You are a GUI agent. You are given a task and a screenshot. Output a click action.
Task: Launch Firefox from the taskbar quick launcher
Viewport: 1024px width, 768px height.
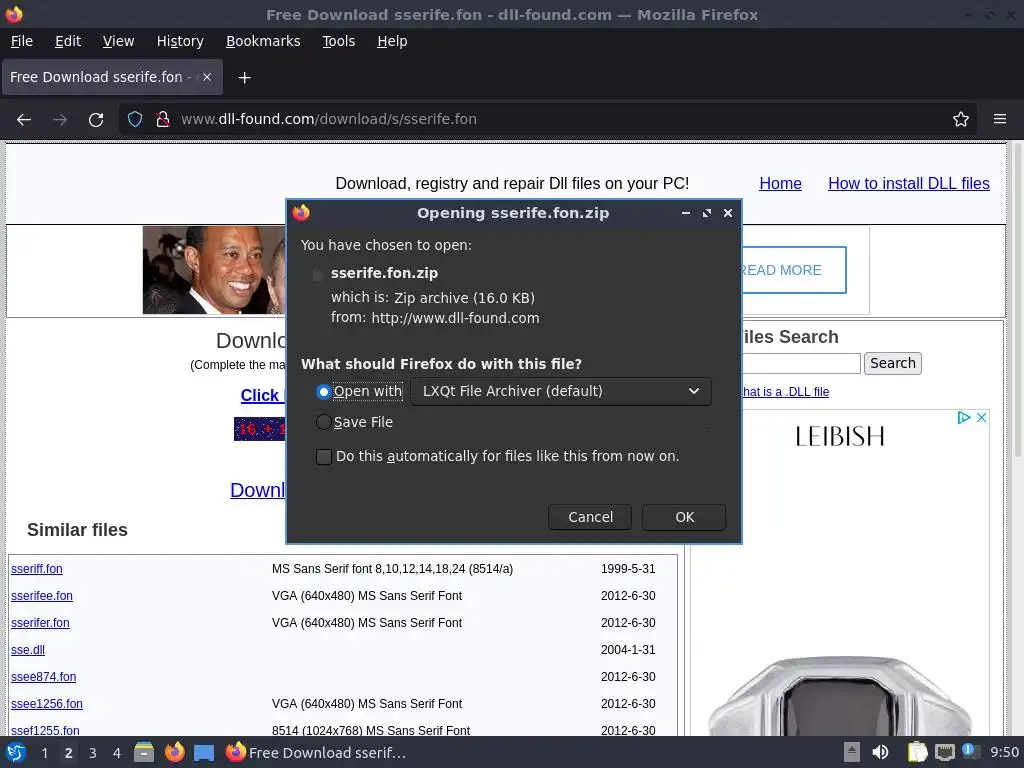(174, 753)
